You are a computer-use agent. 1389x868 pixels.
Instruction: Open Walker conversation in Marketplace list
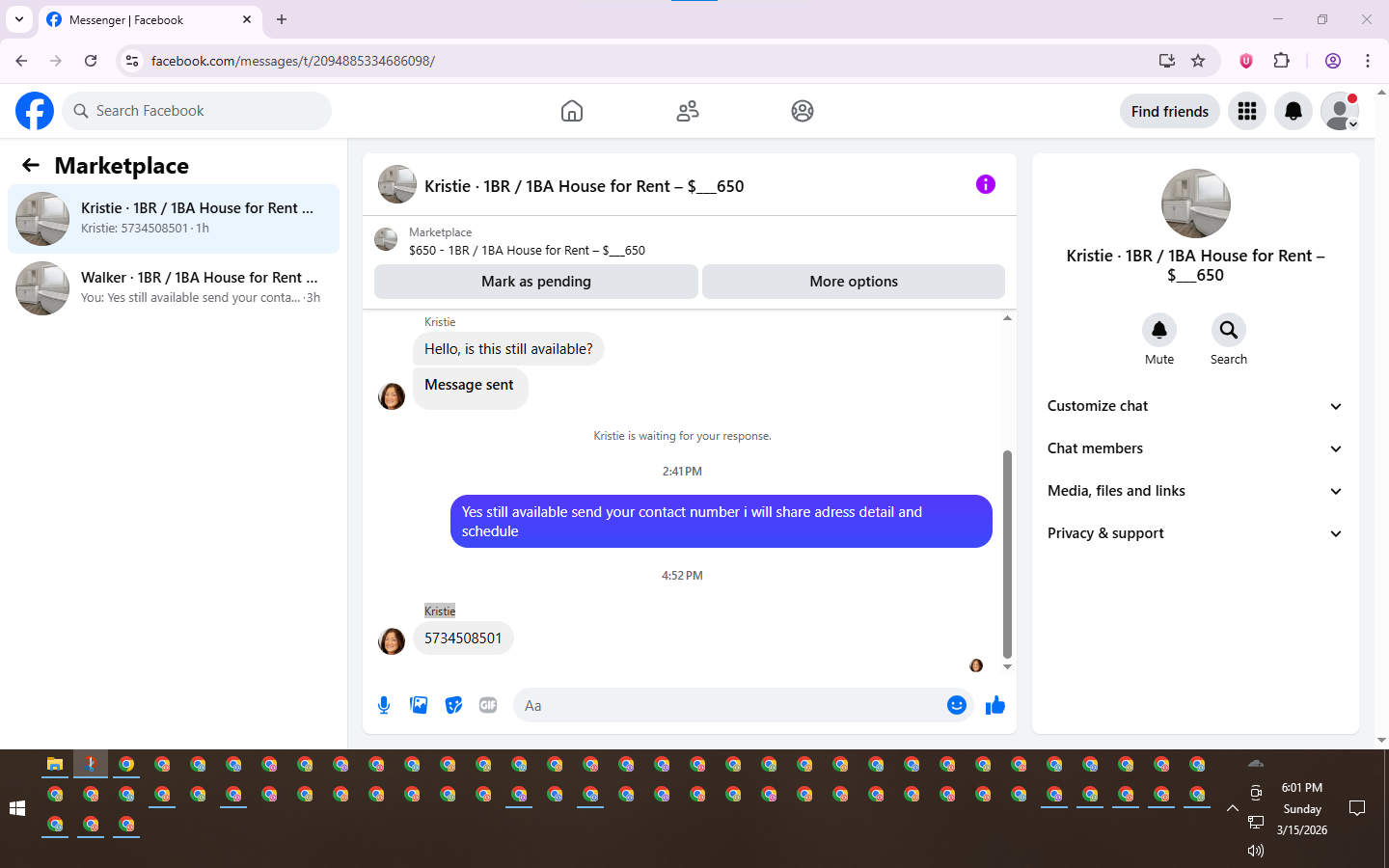pos(174,288)
